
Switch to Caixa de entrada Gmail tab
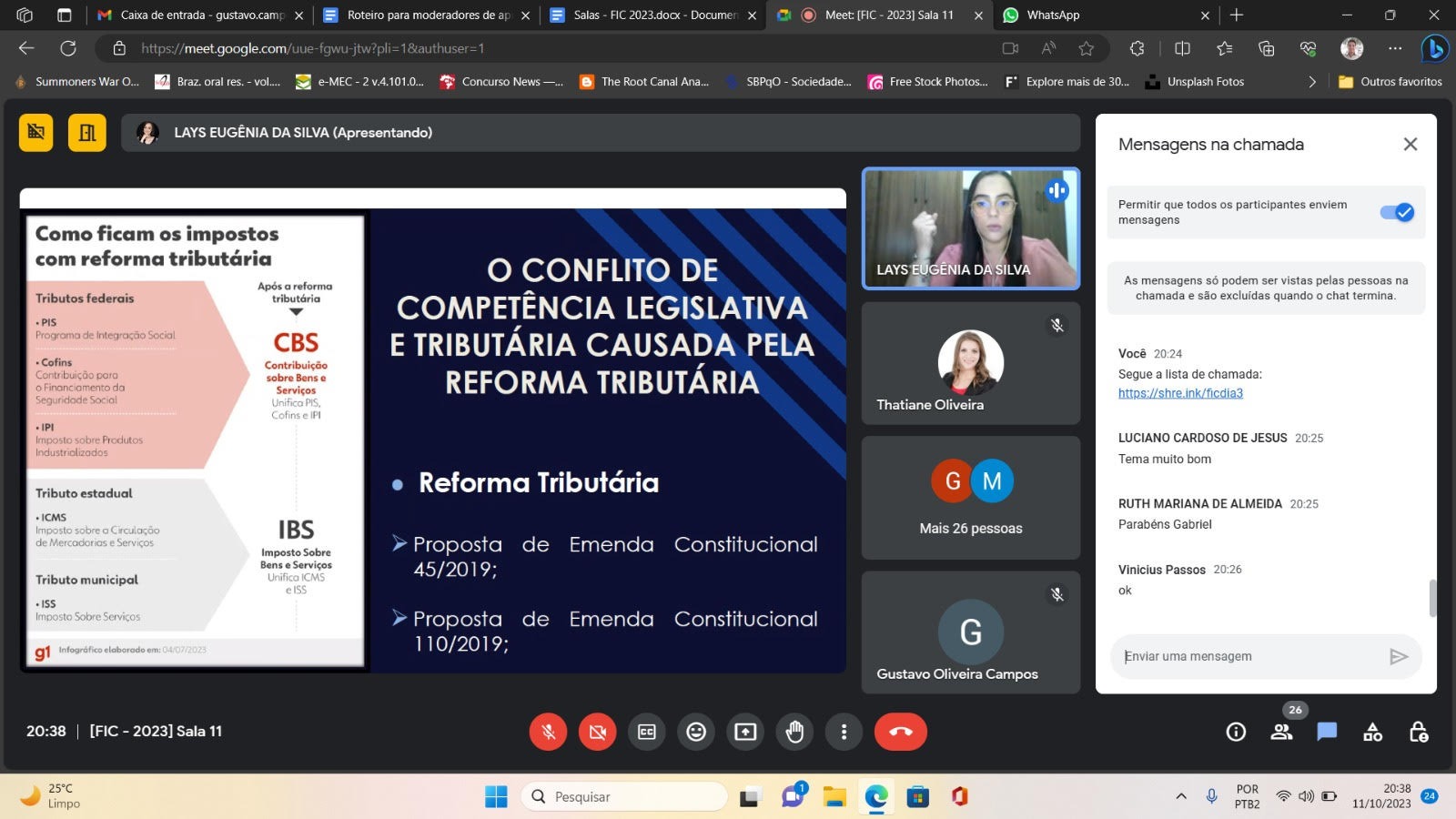(196, 15)
